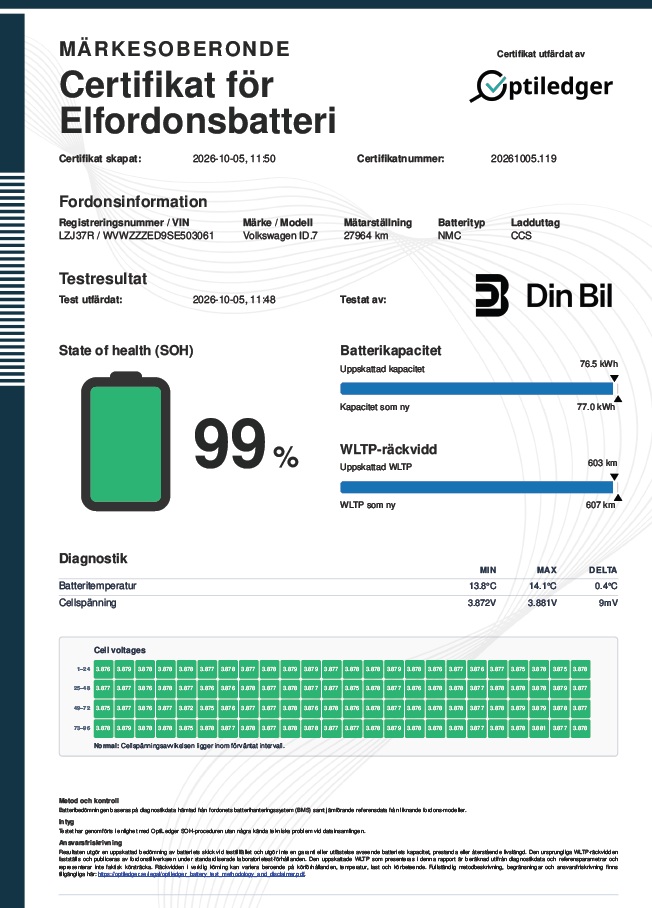Click the Cellspänning row label
Image resolution: width=652 pixels, height=908 pixels.
click(x=87, y=603)
